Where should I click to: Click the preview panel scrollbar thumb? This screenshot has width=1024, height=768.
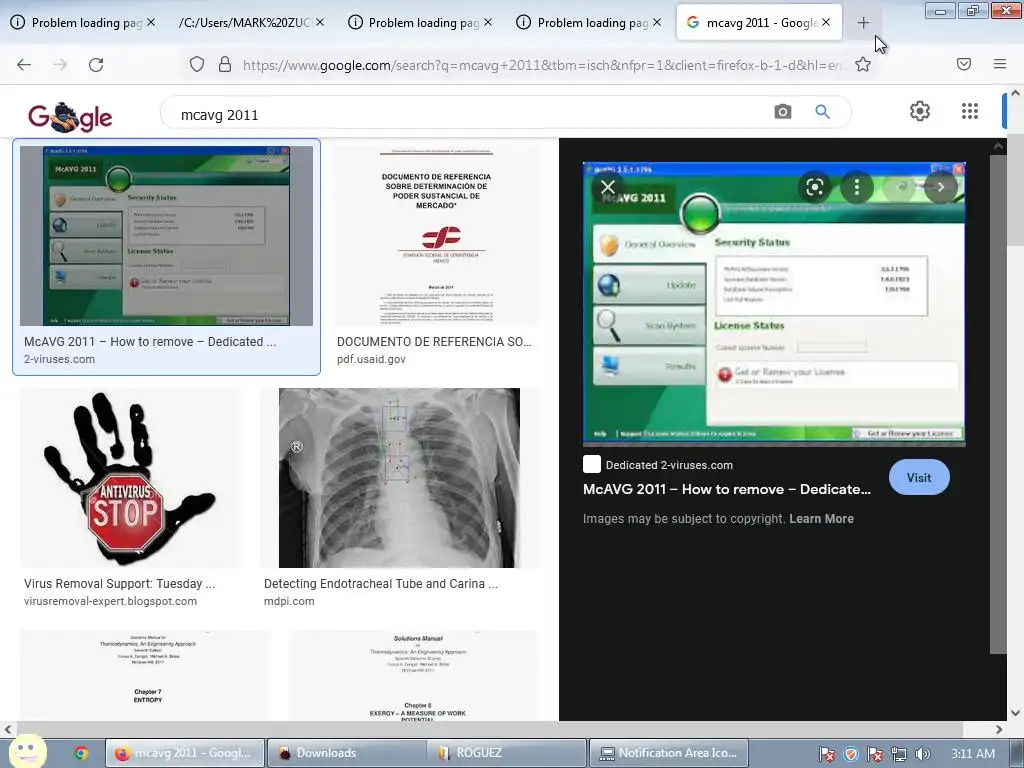998,403
